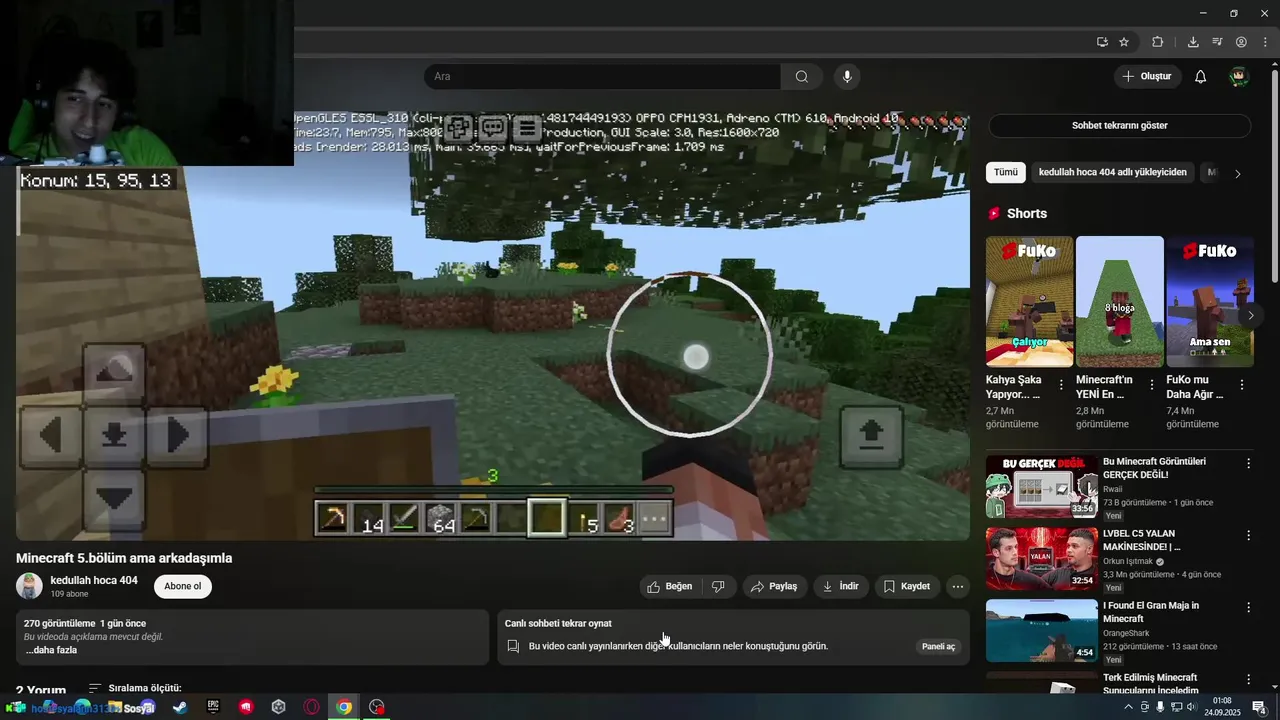Show hidden tray icons chevron

pos(1129,707)
